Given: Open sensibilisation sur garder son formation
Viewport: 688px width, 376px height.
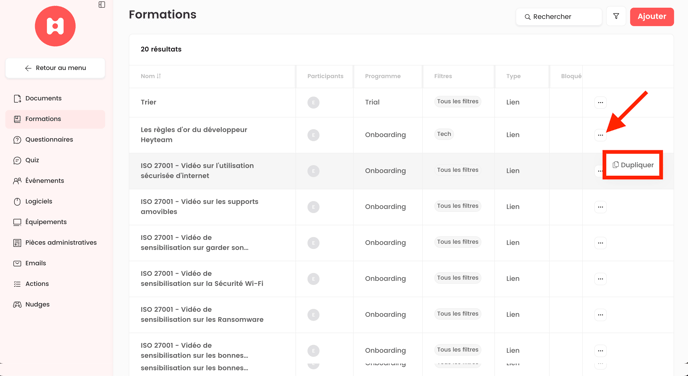Looking at the screenshot, I should (x=194, y=243).
